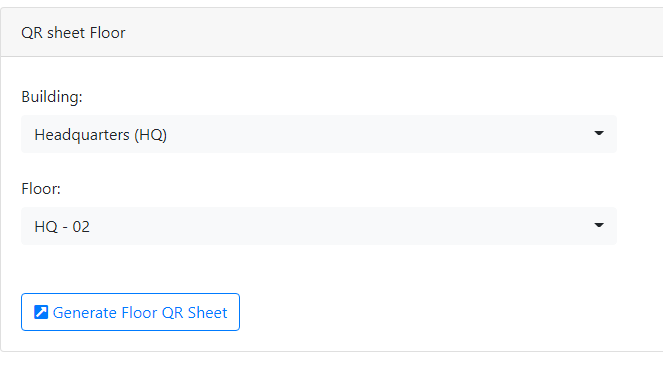The height and width of the screenshot is (385, 663).
Task: Click the Building: field label
Action: coord(52,97)
